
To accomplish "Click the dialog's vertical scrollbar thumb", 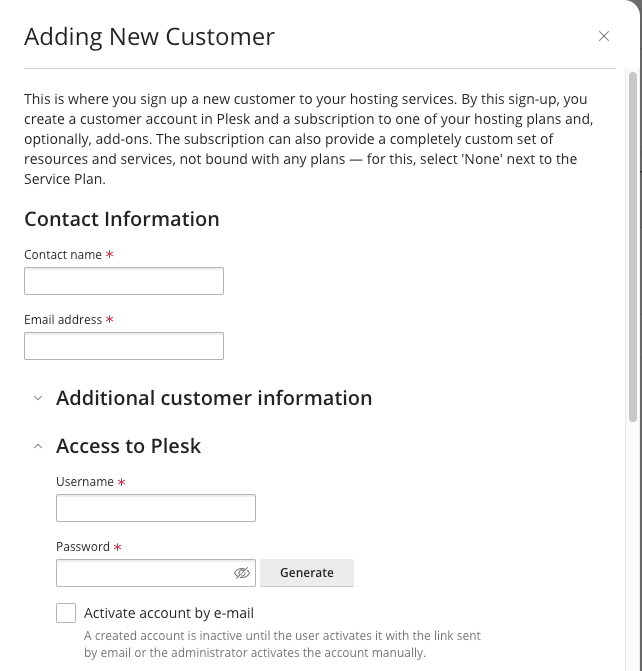I will [x=633, y=247].
